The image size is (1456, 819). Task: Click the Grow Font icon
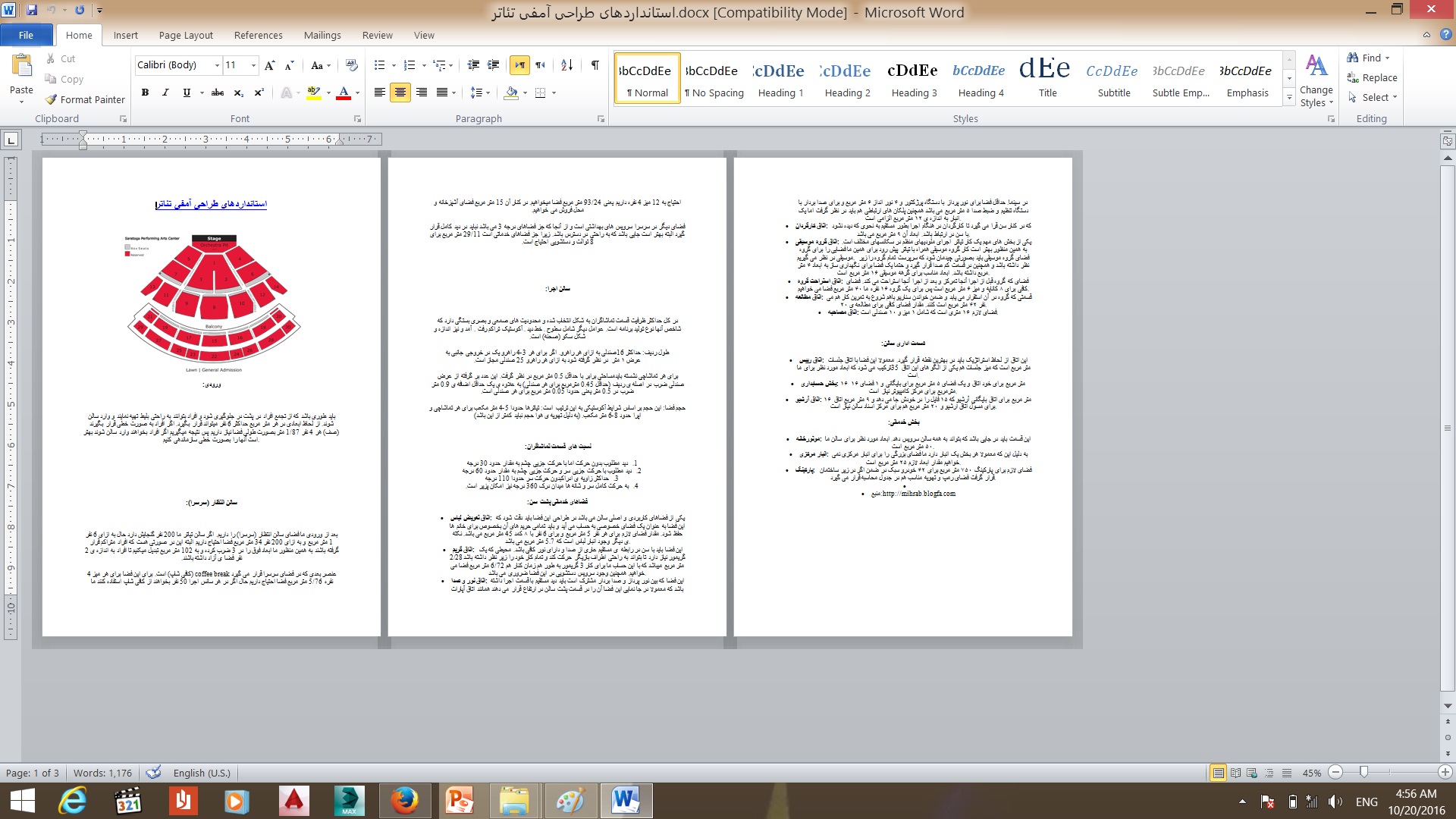(x=269, y=65)
